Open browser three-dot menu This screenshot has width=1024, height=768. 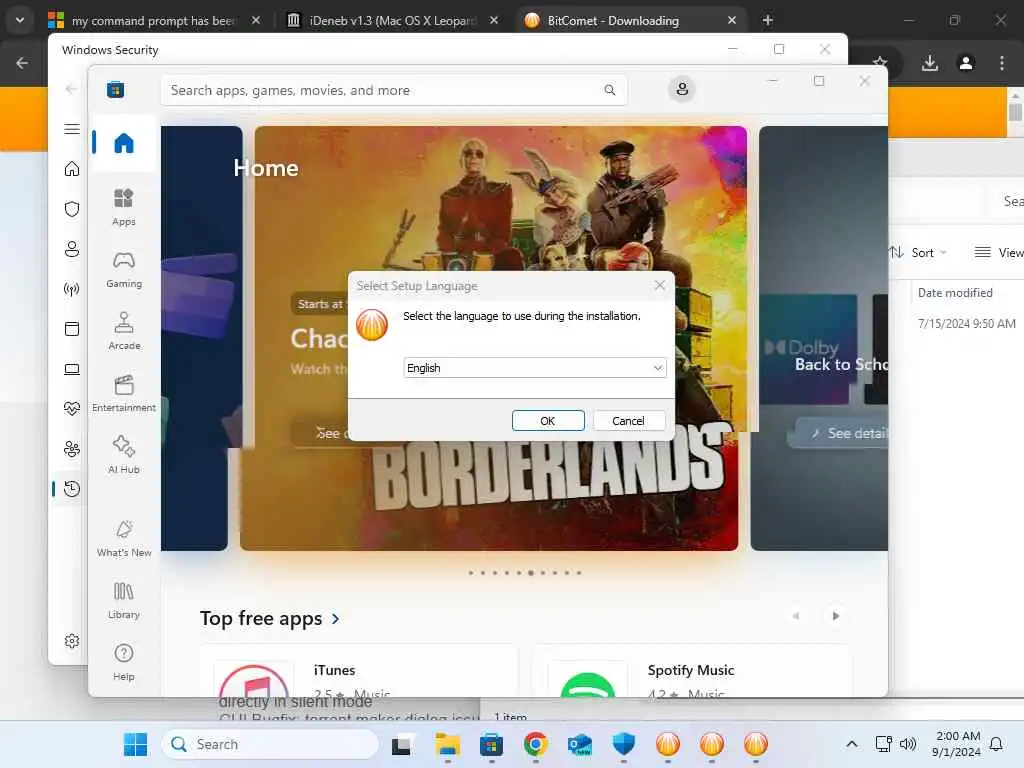[1002, 63]
